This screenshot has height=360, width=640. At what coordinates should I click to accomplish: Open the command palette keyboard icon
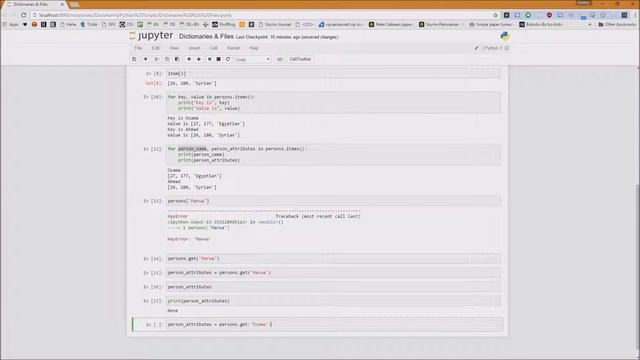[280, 59]
